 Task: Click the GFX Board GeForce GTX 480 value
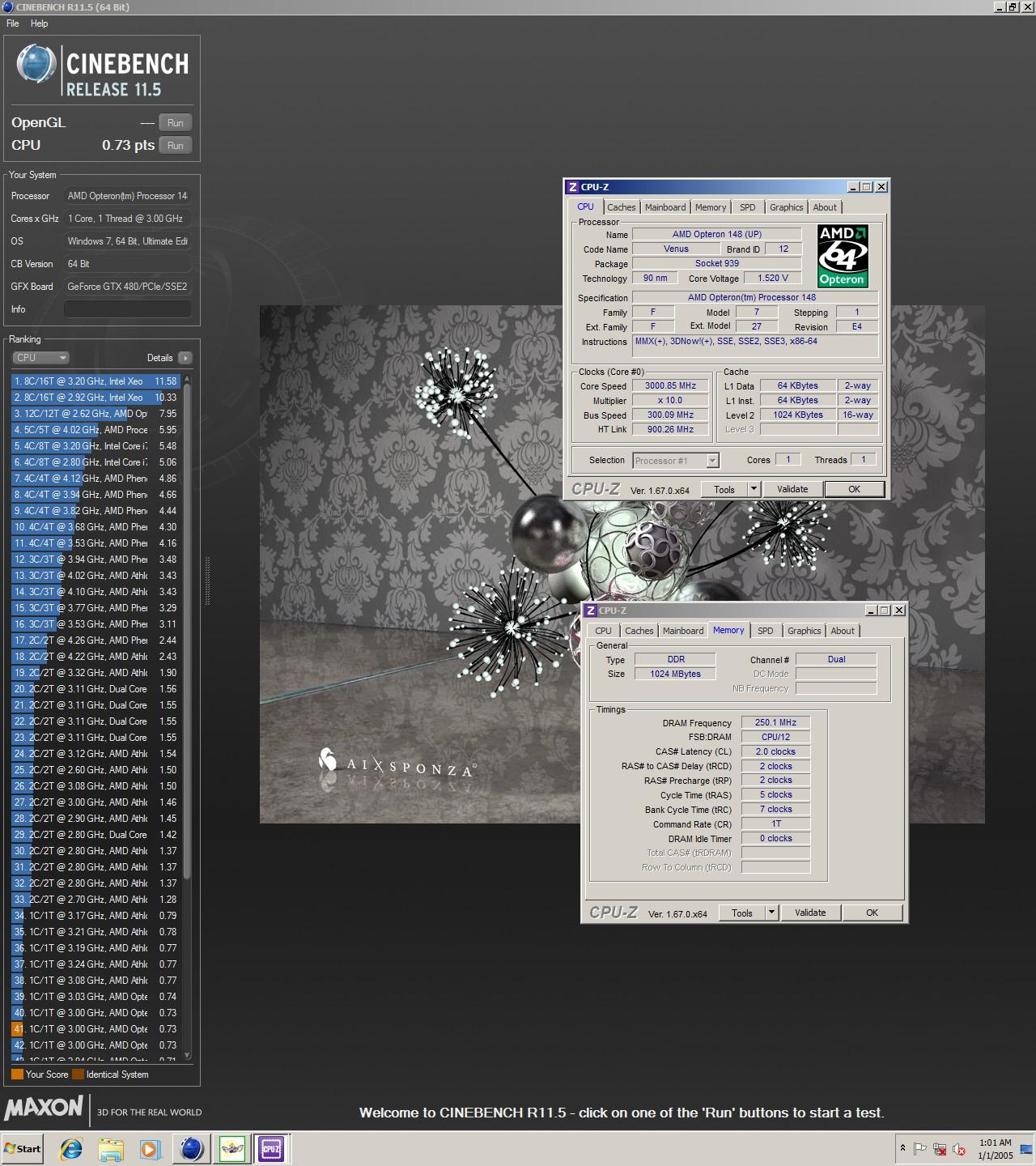(128, 287)
